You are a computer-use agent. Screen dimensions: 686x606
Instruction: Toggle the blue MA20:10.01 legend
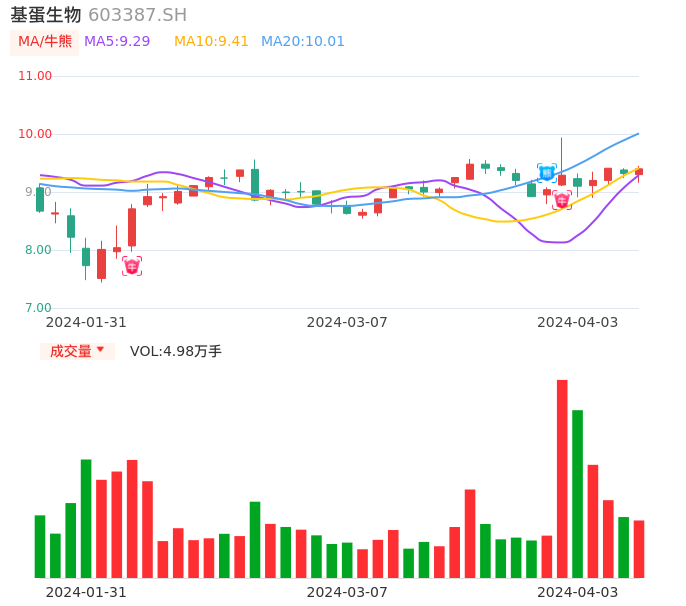pyautogui.click(x=303, y=42)
